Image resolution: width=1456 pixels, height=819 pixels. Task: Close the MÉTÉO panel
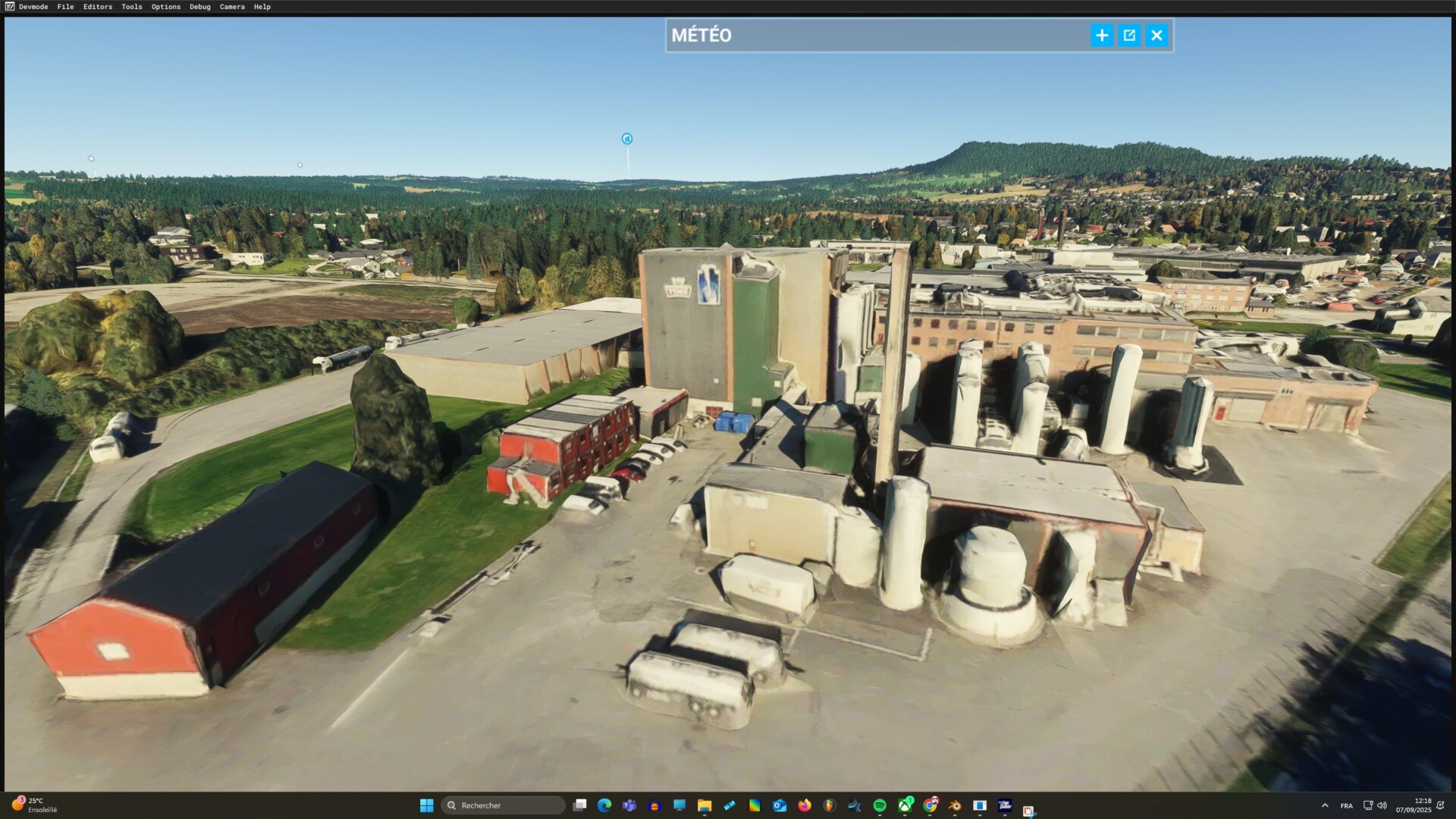point(1156,36)
